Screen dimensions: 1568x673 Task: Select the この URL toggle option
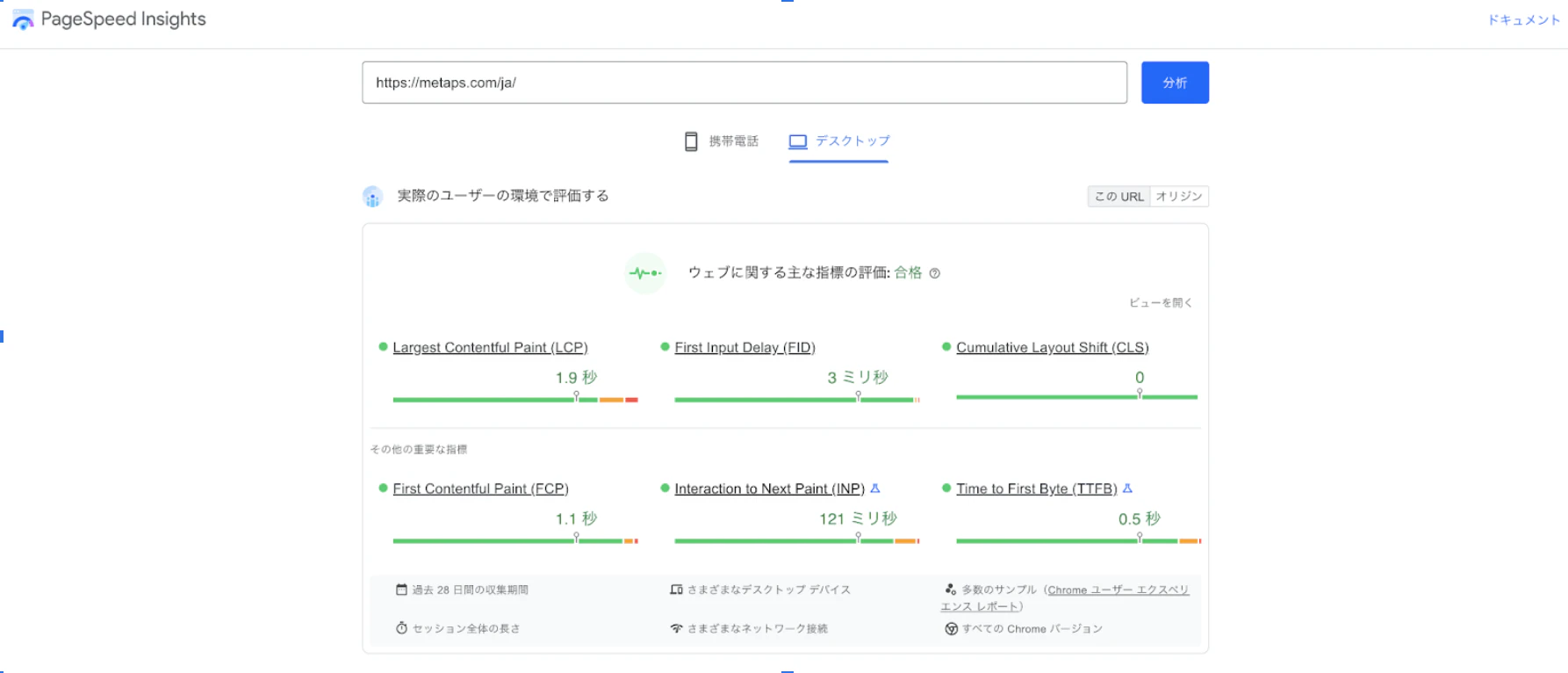click(x=1119, y=197)
